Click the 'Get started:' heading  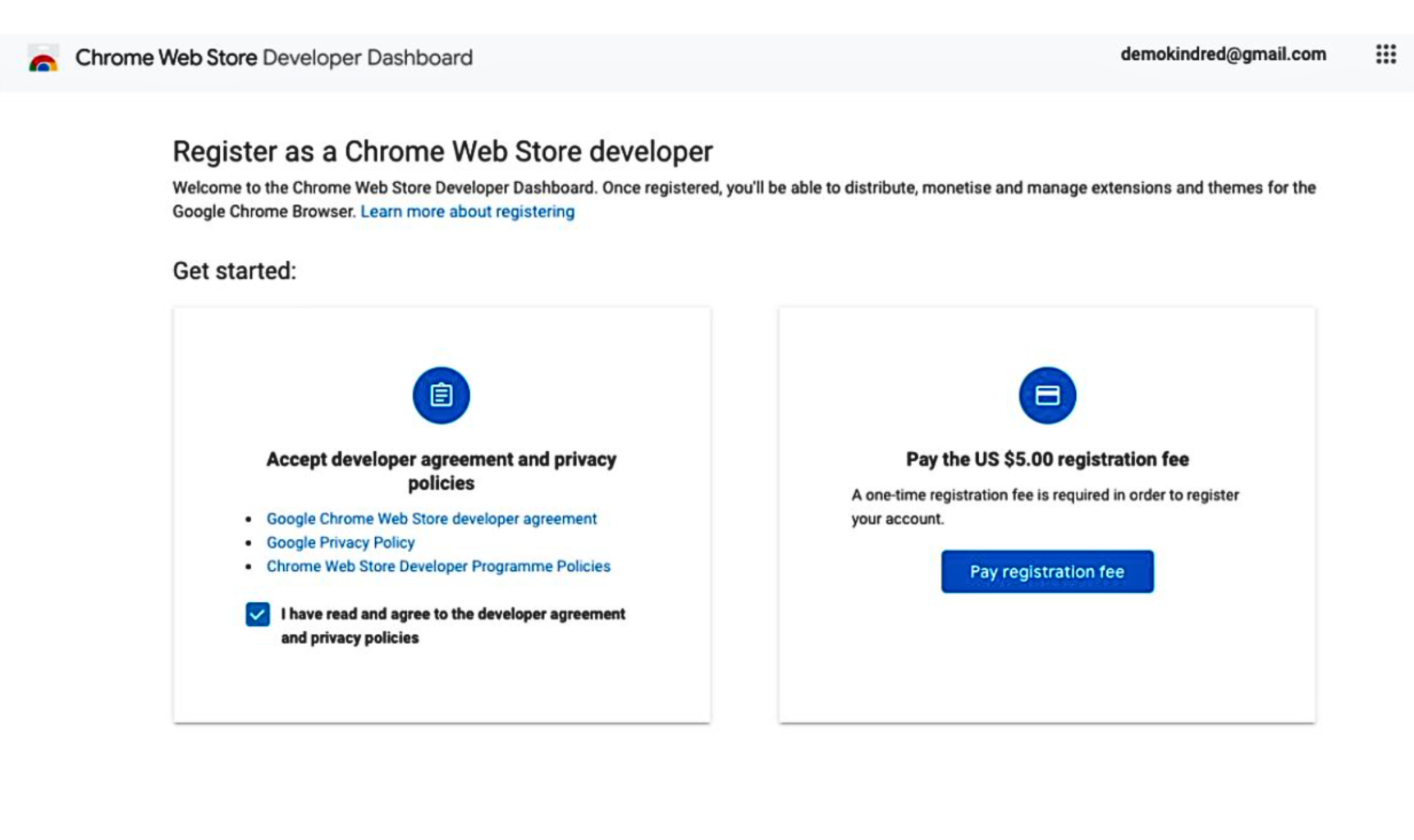point(234,271)
